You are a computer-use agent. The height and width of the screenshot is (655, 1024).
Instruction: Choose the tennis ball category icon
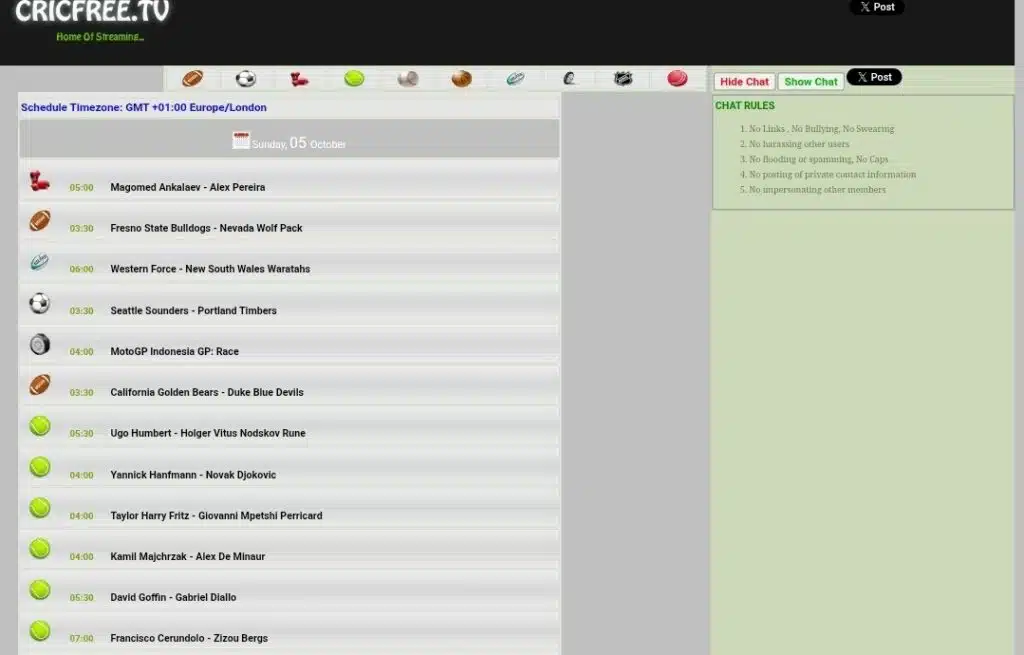click(x=354, y=78)
